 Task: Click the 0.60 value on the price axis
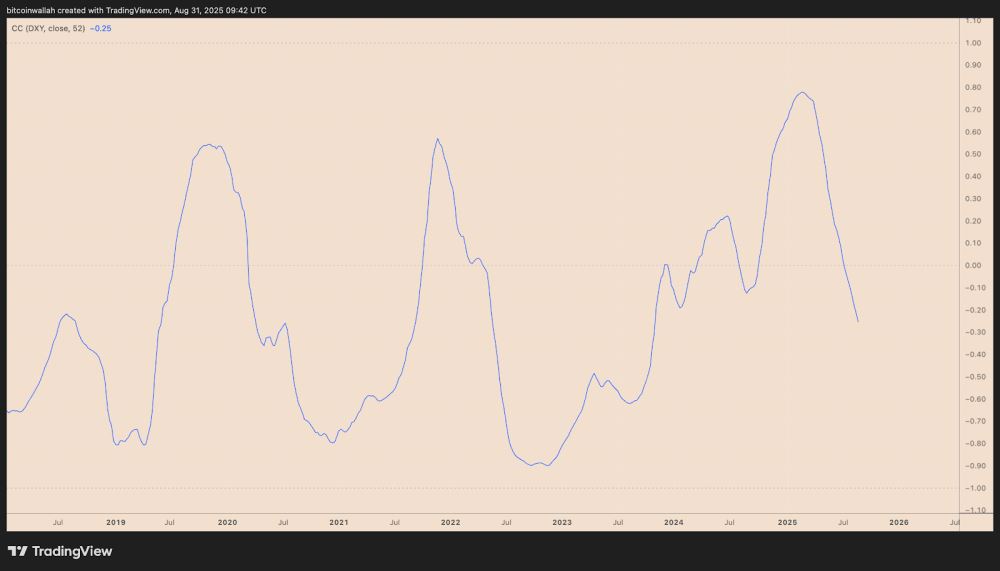click(973, 132)
